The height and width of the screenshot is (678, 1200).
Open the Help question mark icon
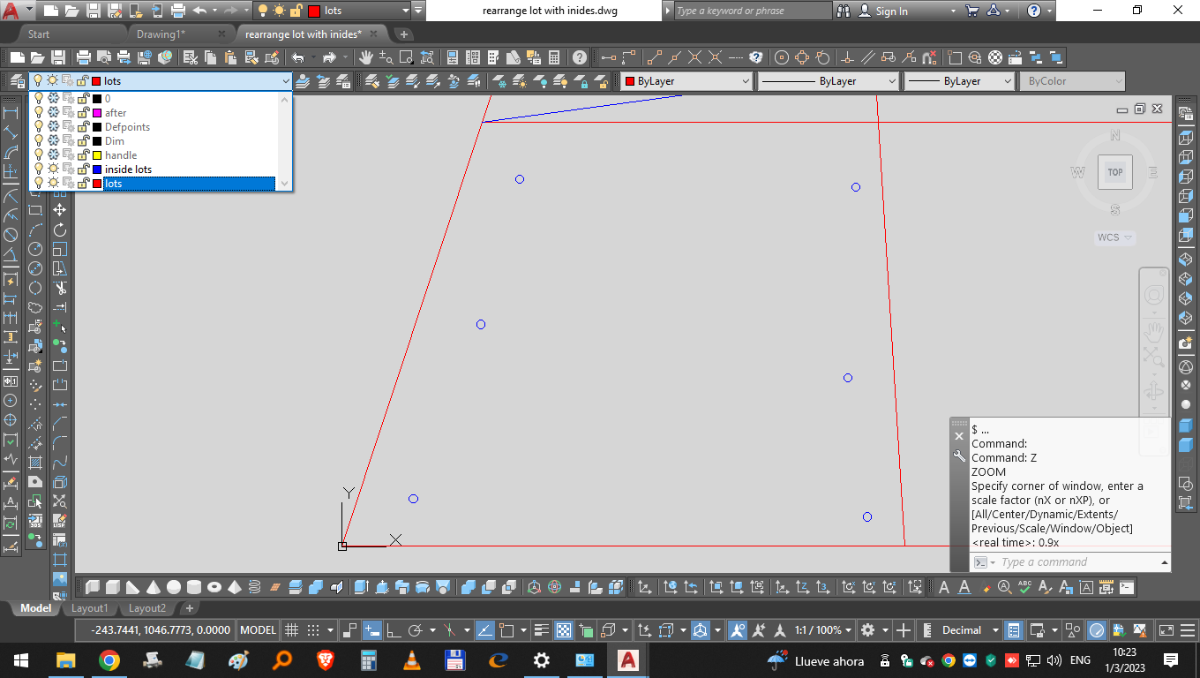coord(580,57)
